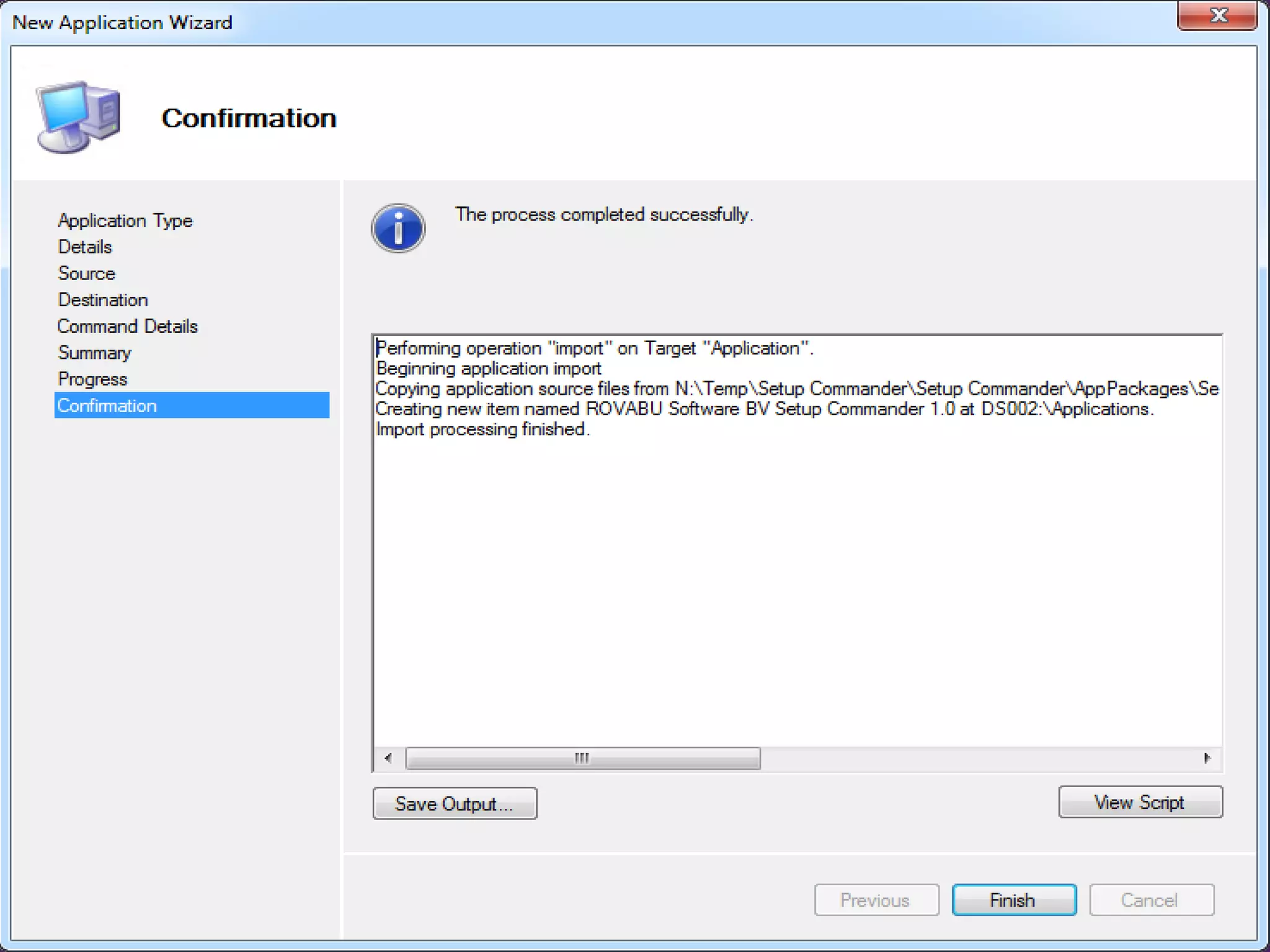Select the Application Type step
The image size is (1270, 952).
coord(125,221)
